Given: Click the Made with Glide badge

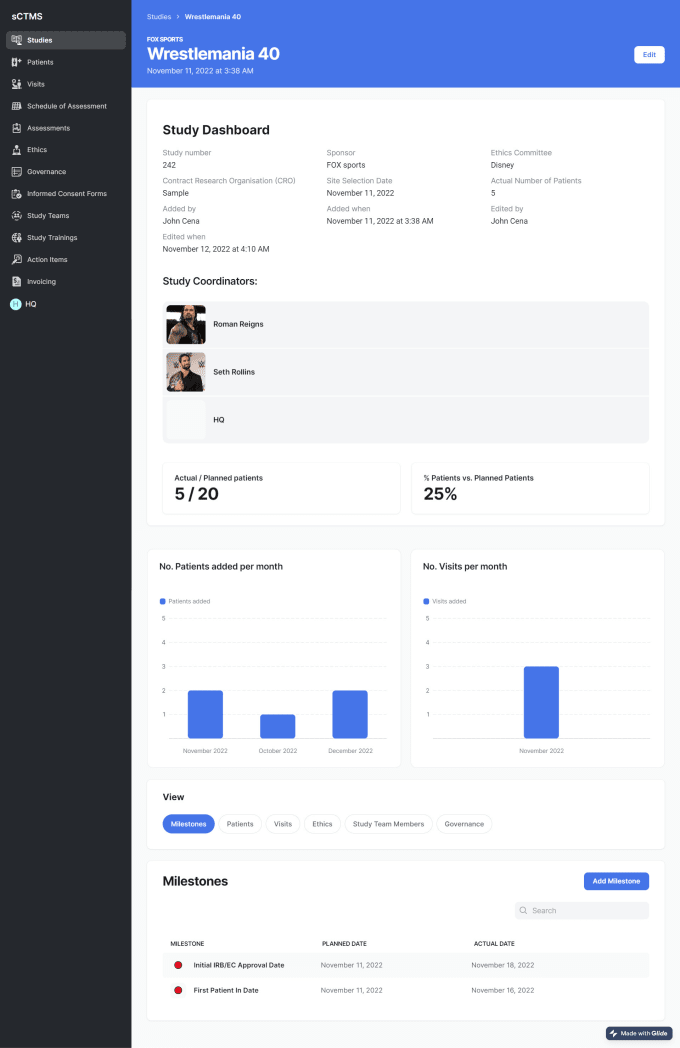Looking at the screenshot, I should 639,1033.
